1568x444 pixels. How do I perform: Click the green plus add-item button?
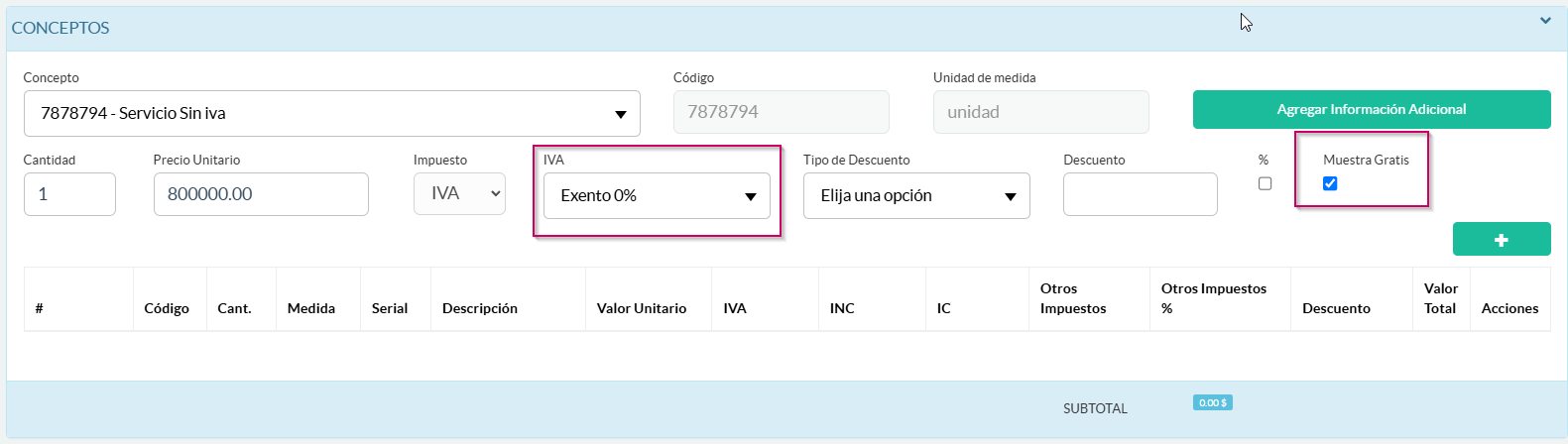[x=1501, y=240]
